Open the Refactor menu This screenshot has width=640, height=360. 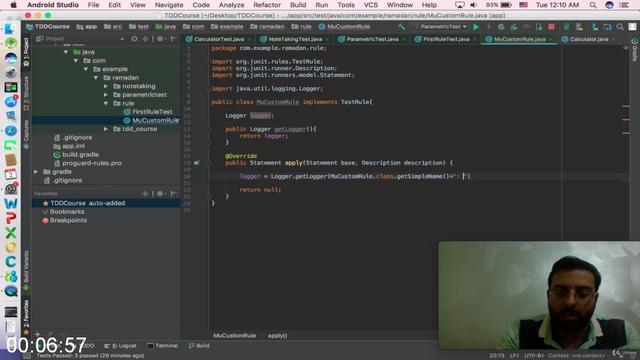[267, 5]
